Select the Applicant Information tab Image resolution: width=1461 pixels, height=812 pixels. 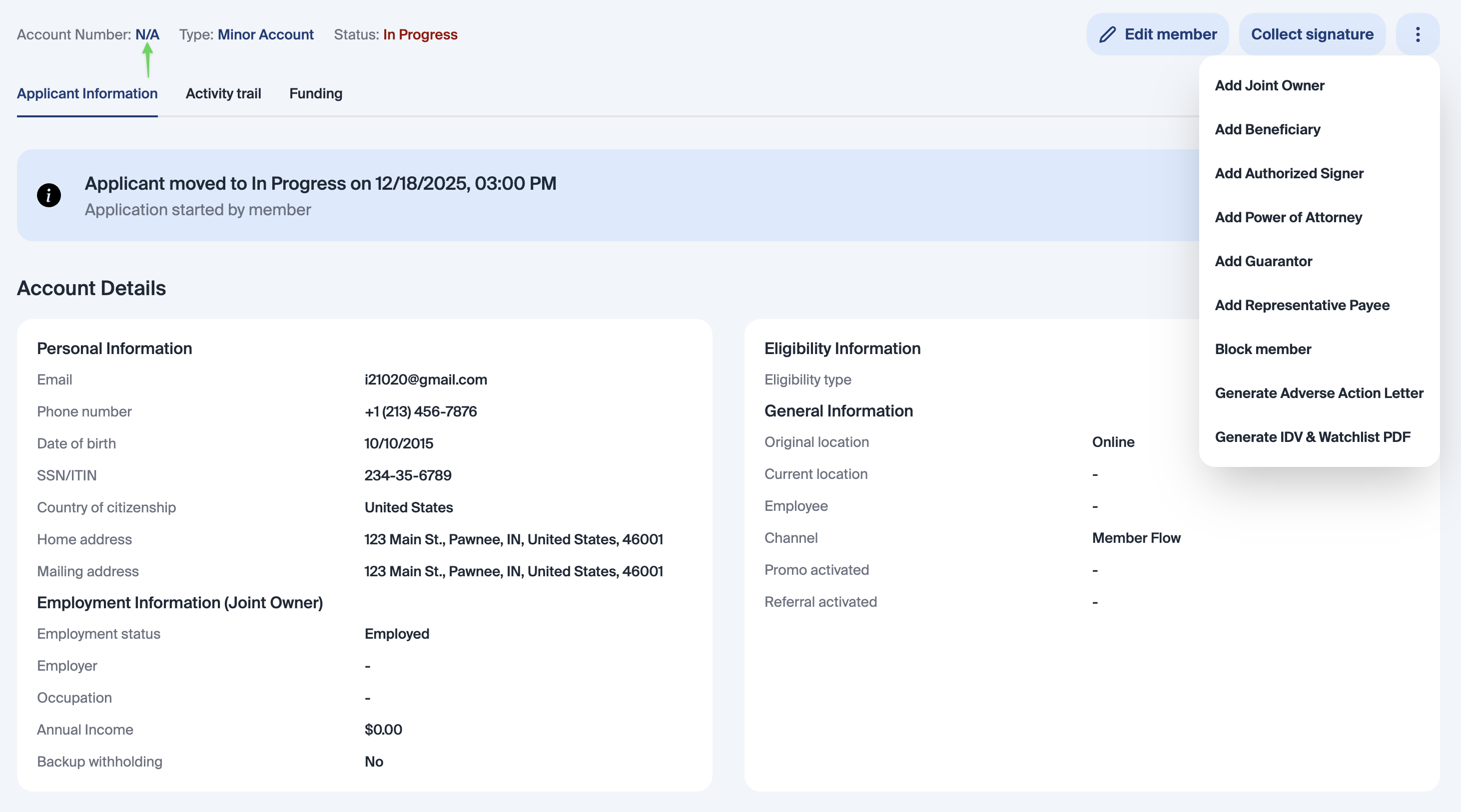click(87, 93)
